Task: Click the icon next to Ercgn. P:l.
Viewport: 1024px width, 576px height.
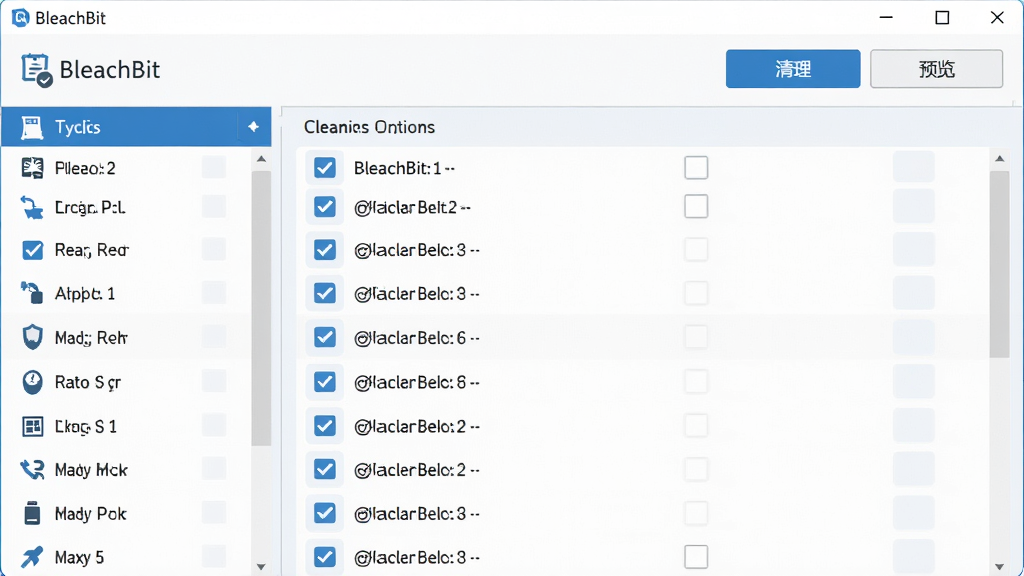Action: (x=32, y=208)
